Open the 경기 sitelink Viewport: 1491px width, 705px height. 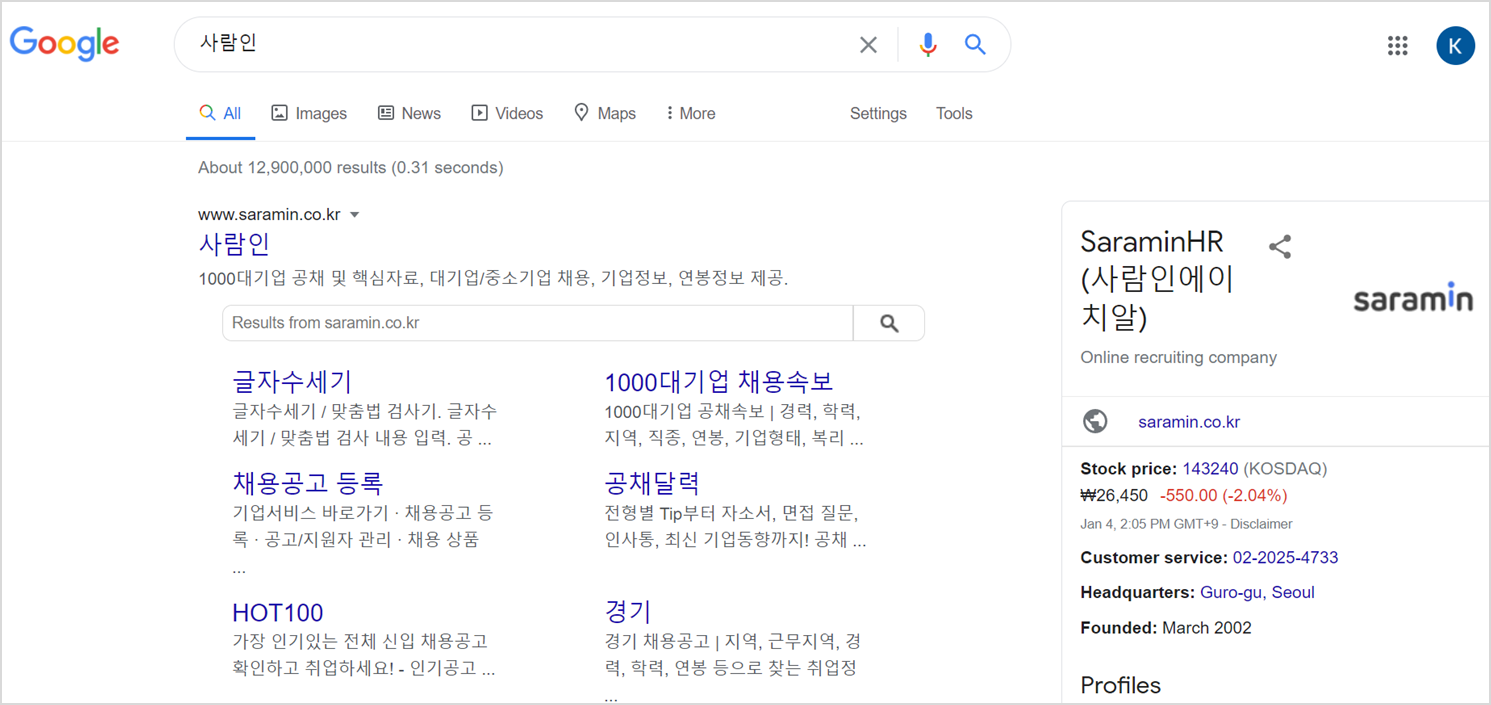click(628, 611)
